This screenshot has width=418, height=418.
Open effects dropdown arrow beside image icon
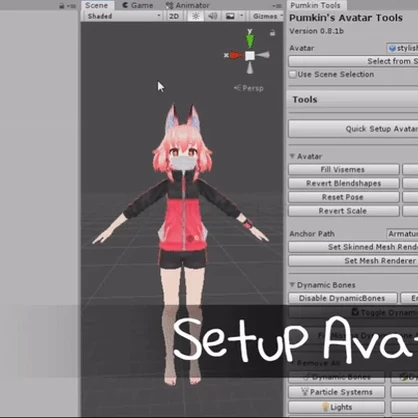(242, 16)
